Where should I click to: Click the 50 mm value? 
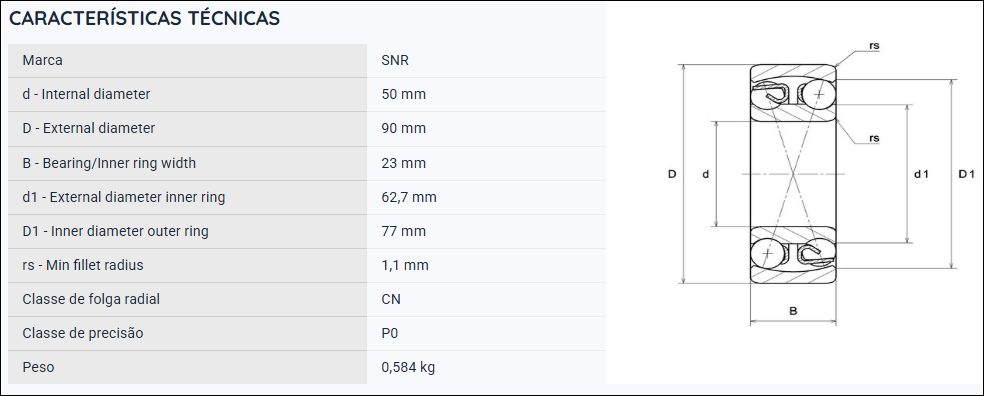pos(404,95)
